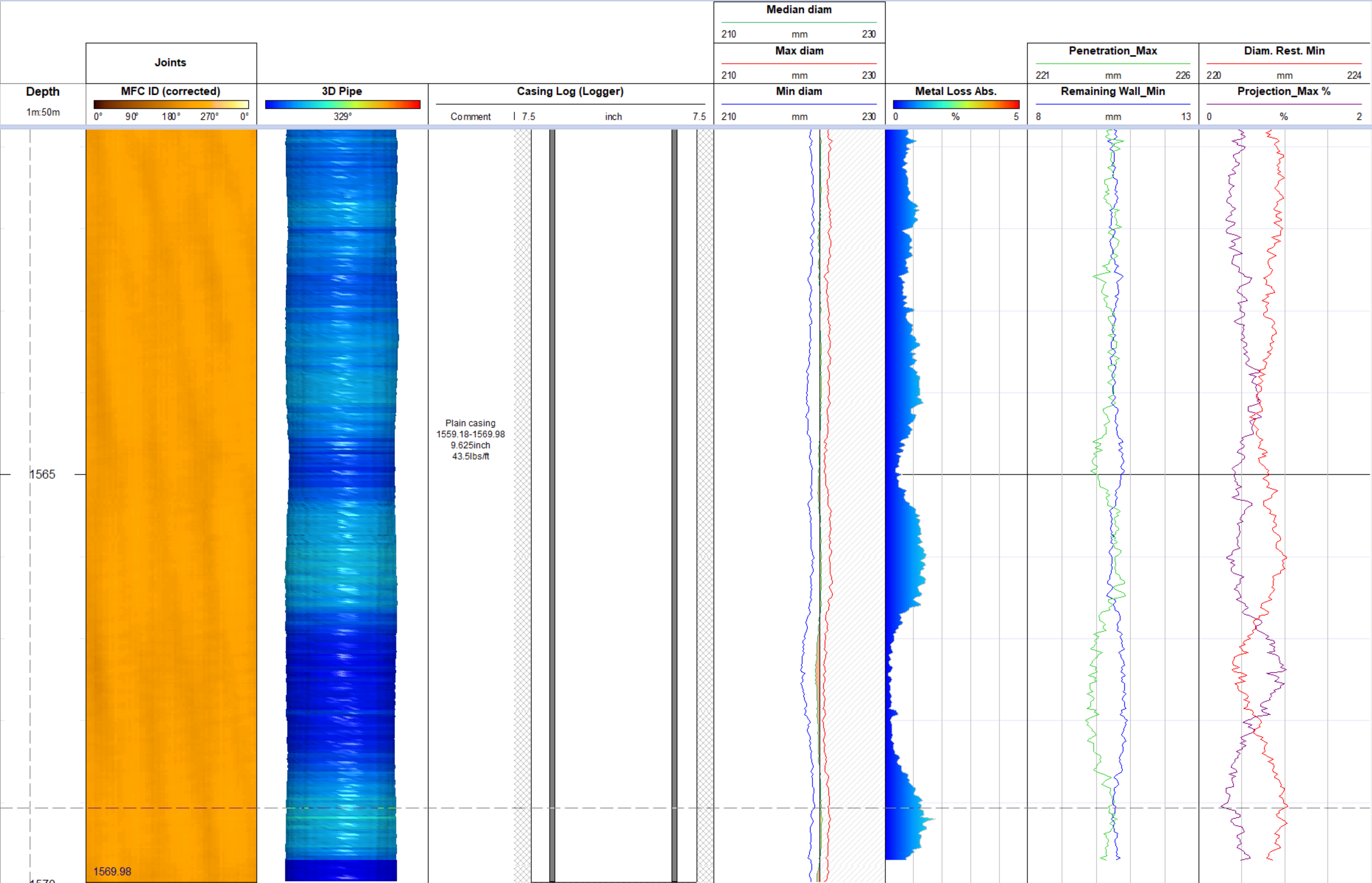Click the 1569.98 joint depth label

click(112, 871)
